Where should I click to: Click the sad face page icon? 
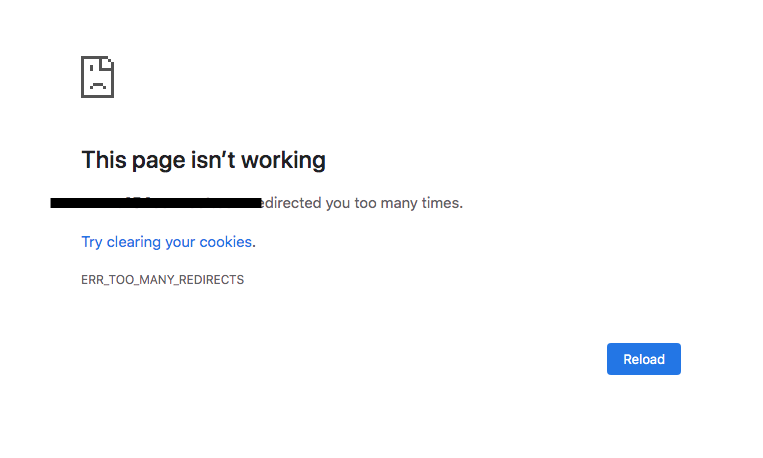click(97, 77)
